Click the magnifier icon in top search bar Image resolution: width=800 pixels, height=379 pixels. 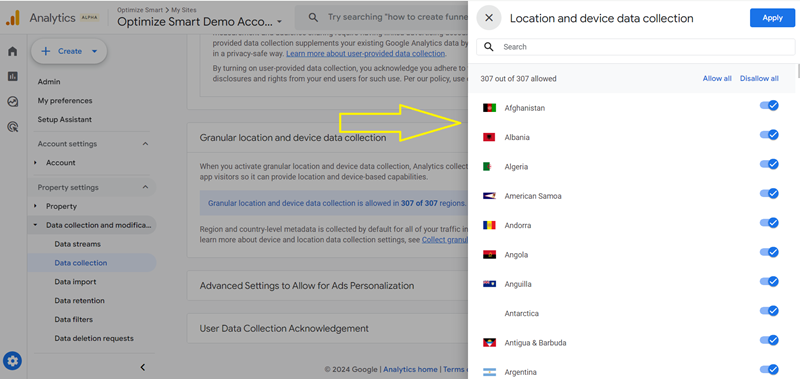[313, 17]
